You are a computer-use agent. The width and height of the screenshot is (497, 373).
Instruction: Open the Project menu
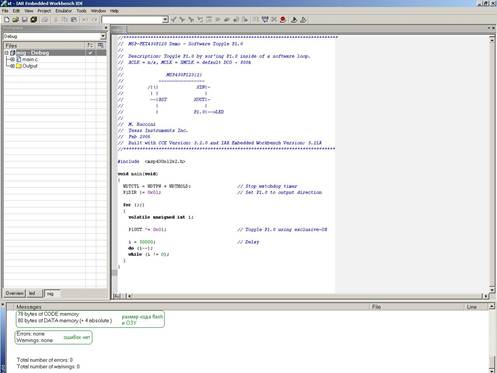coord(44,11)
